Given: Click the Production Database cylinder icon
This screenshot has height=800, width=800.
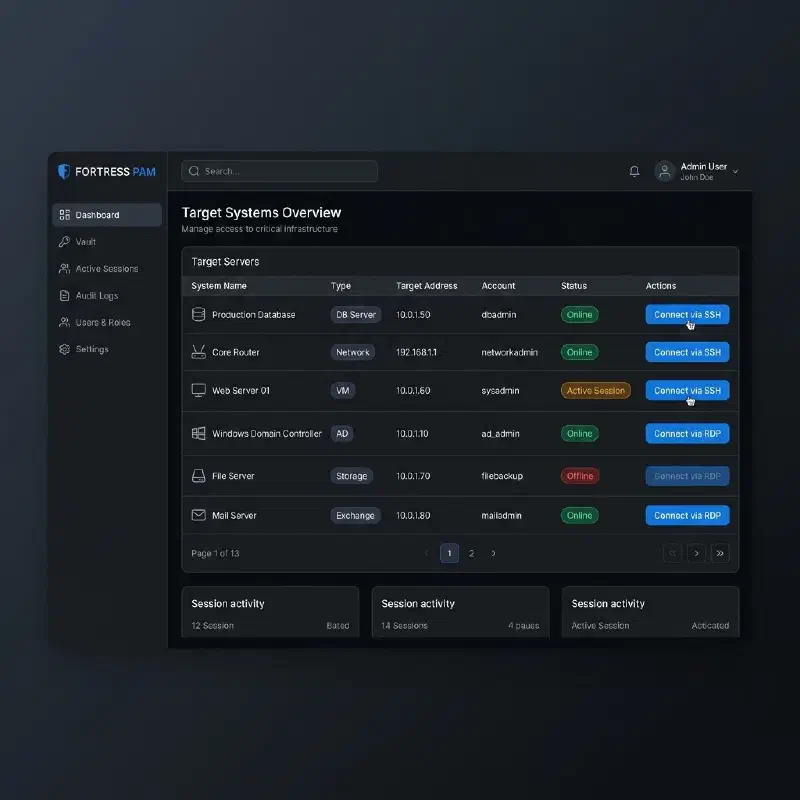Looking at the screenshot, I should click(198, 314).
